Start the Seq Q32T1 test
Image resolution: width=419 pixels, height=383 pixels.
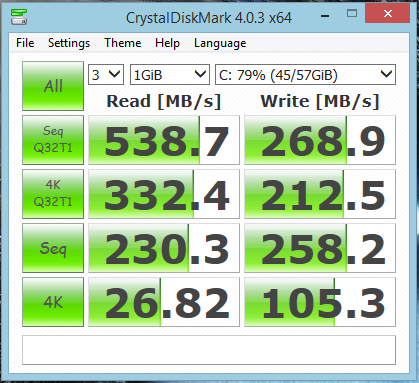click(x=53, y=140)
